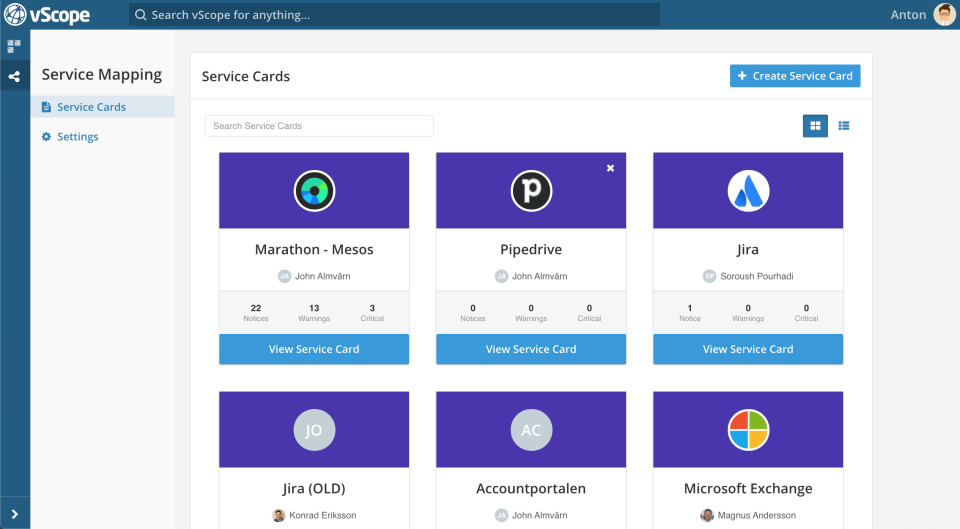Click the Jira (OLD) card title
The width and height of the screenshot is (960, 529).
tap(314, 489)
